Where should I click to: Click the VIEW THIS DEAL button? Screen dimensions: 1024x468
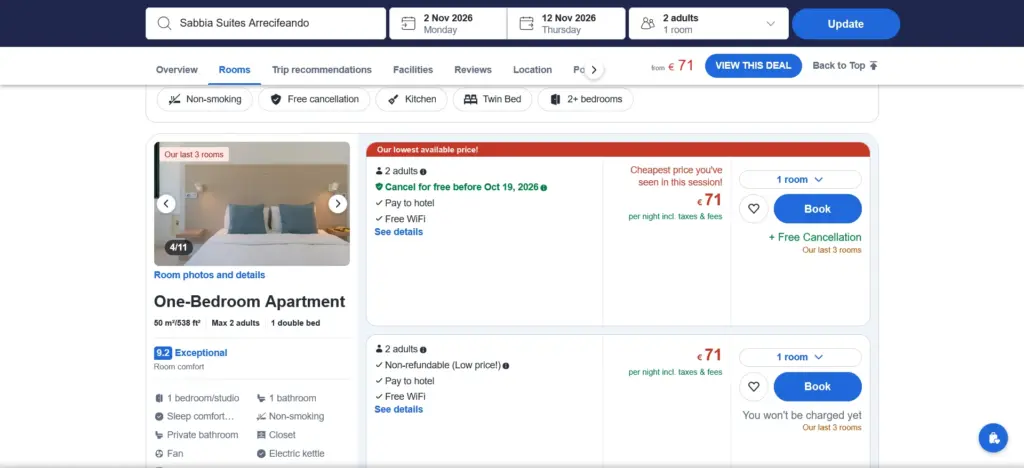click(753, 65)
